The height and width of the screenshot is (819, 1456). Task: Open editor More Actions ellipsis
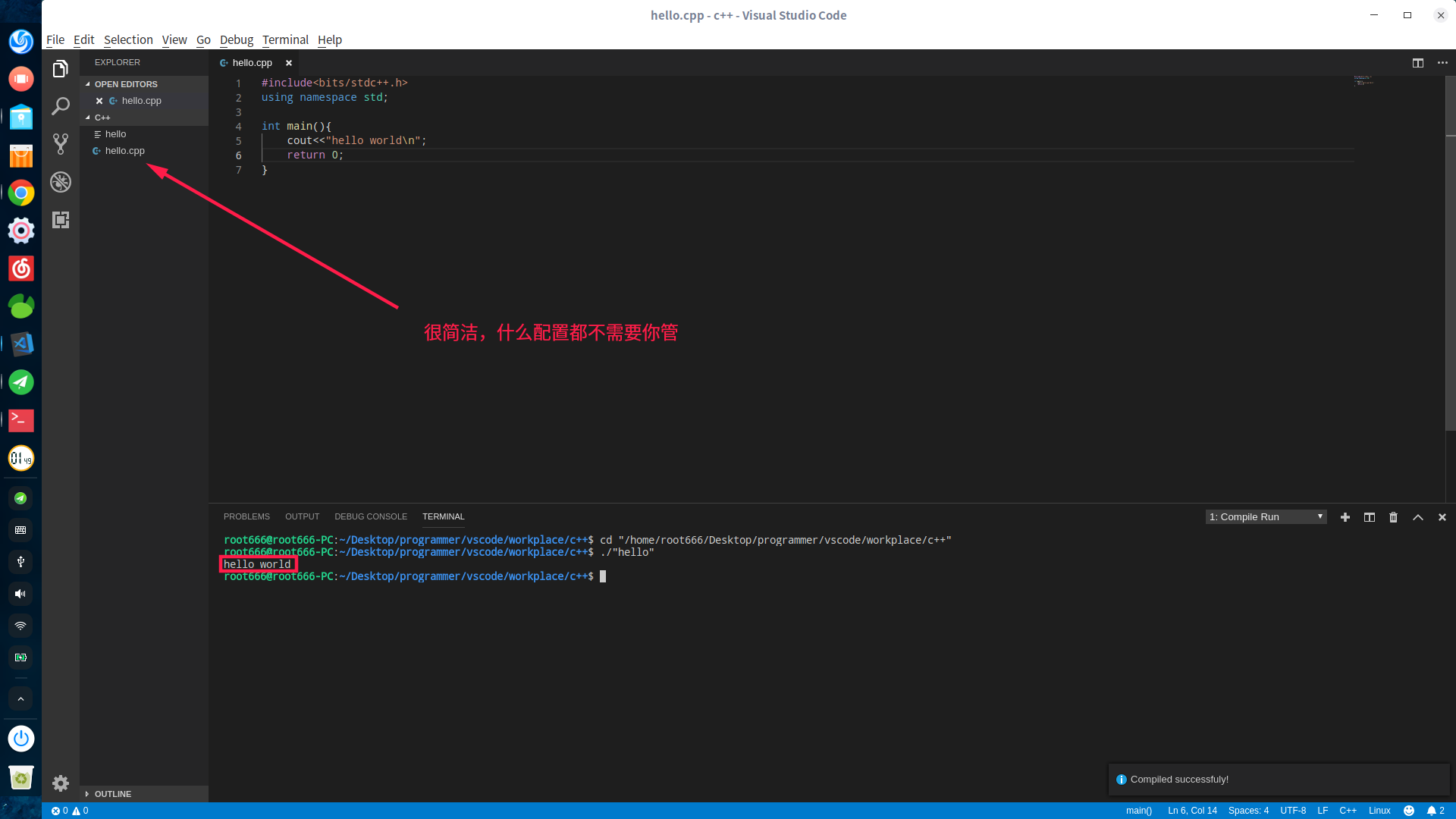pyautogui.click(x=1442, y=63)
